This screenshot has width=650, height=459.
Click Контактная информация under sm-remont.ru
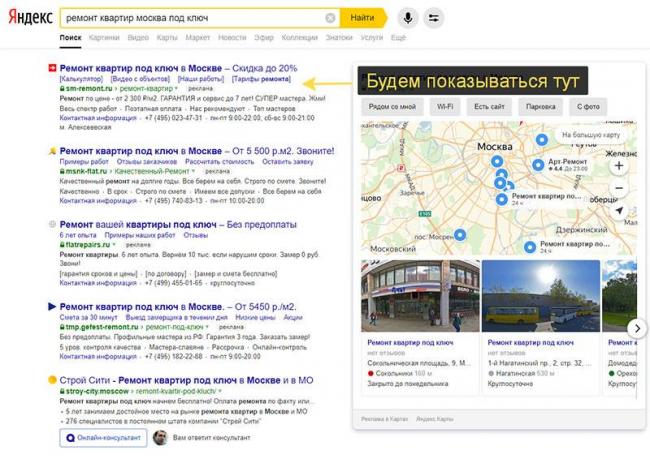(x=98, y=118)
